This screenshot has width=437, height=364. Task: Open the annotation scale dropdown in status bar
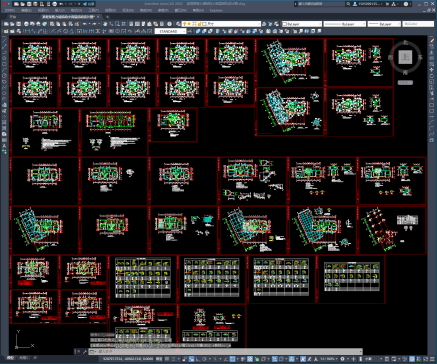click(329, 359)
